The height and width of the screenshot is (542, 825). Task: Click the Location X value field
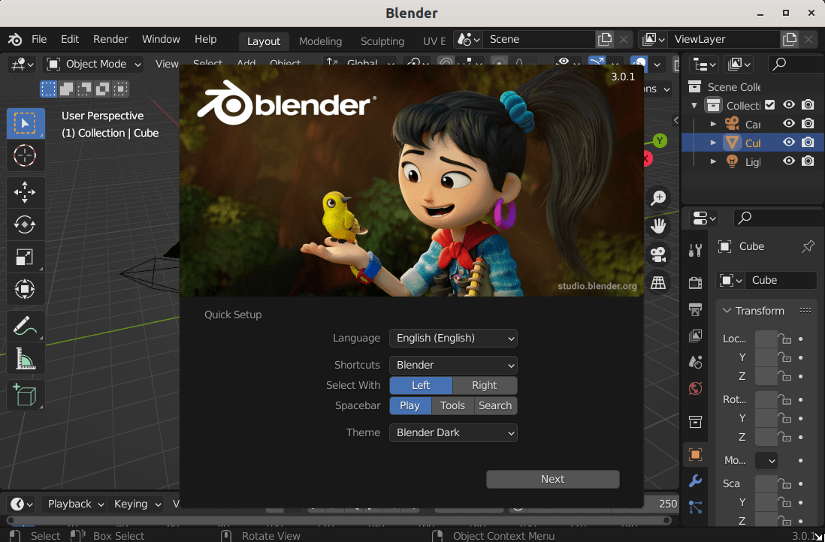pyautogui.click(x=766, y=339)
